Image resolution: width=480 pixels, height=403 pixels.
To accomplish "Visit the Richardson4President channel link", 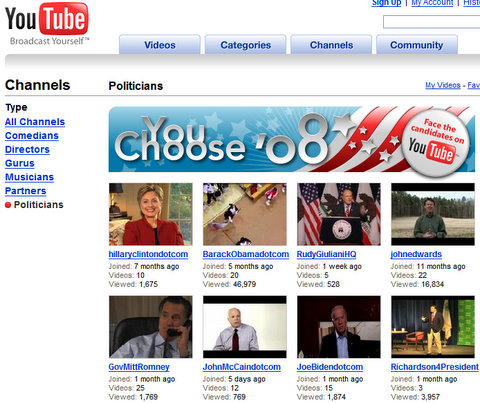I will coord(435,367).
